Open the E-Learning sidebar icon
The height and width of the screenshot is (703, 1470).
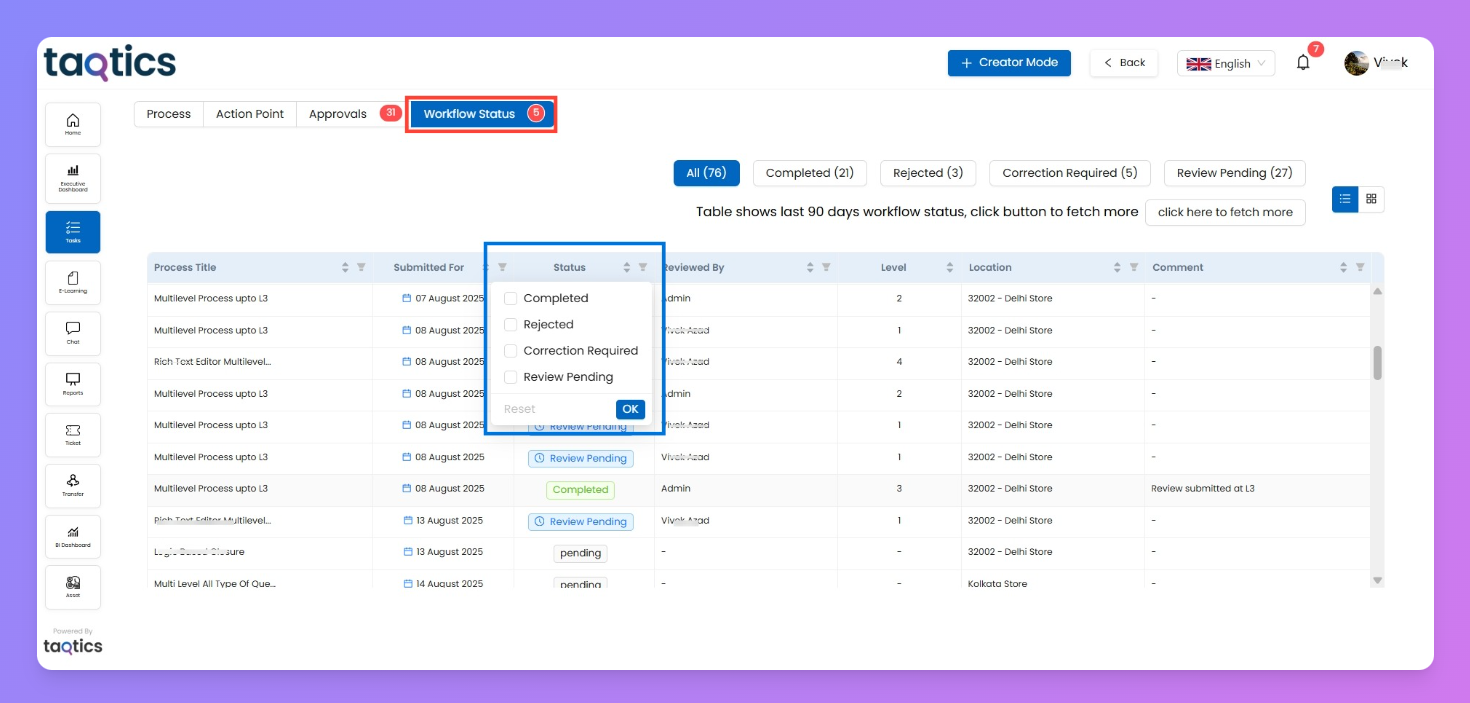pos(73,282)
